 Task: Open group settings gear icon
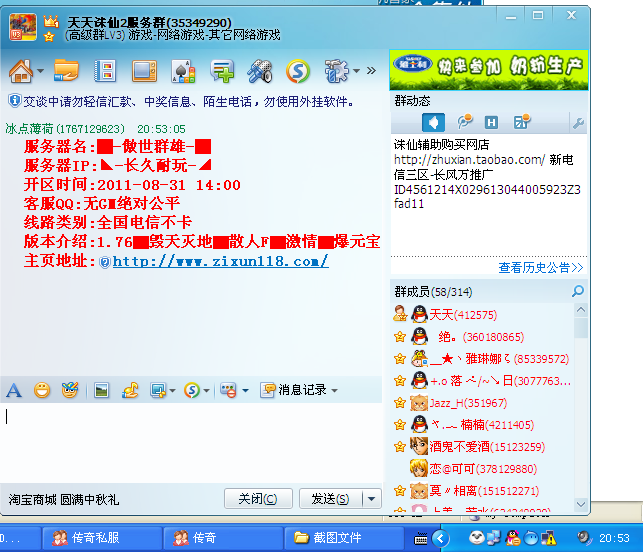click(337, 71)
